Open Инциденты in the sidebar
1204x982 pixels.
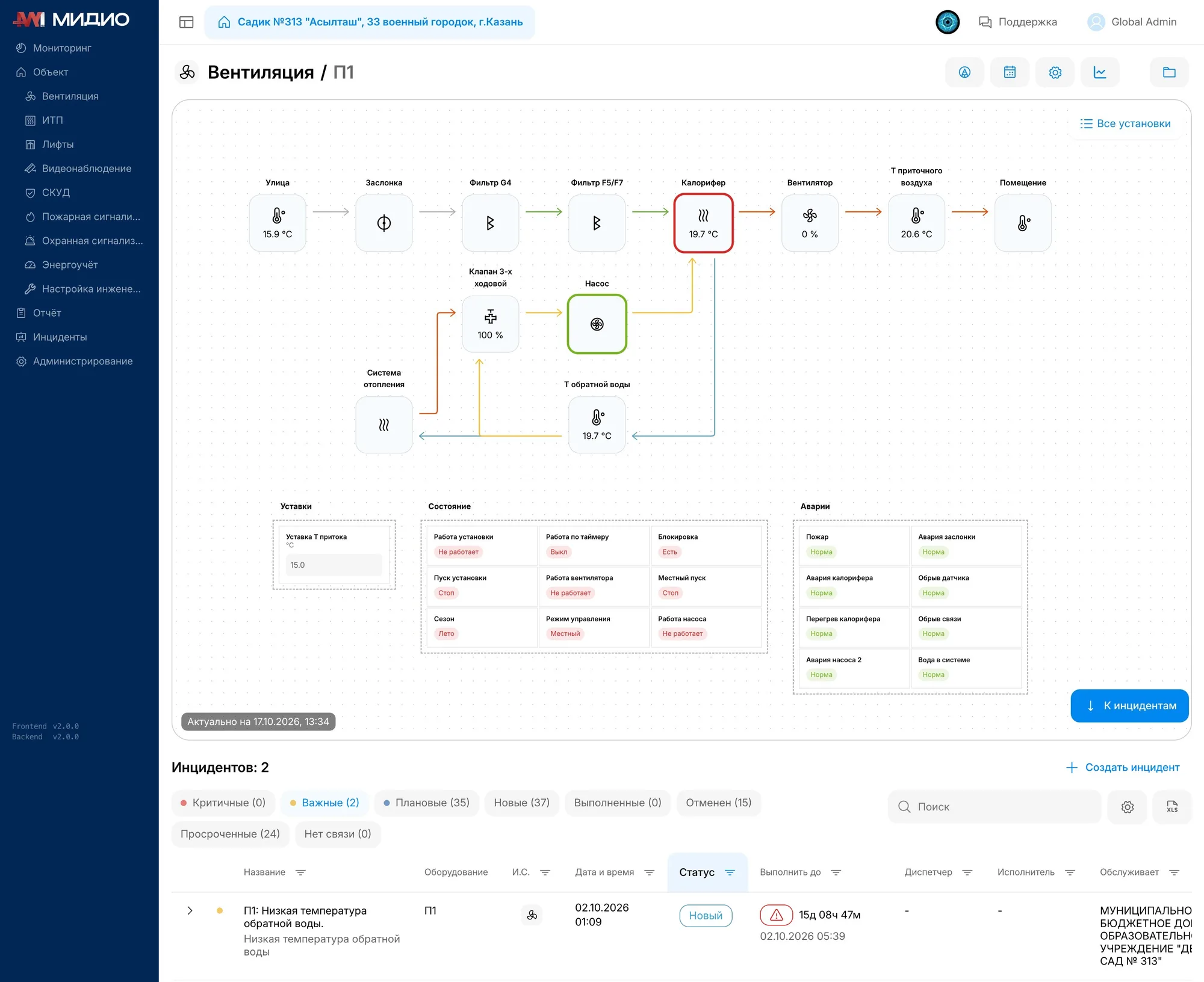pyautogui.click(x=60, y=337)
